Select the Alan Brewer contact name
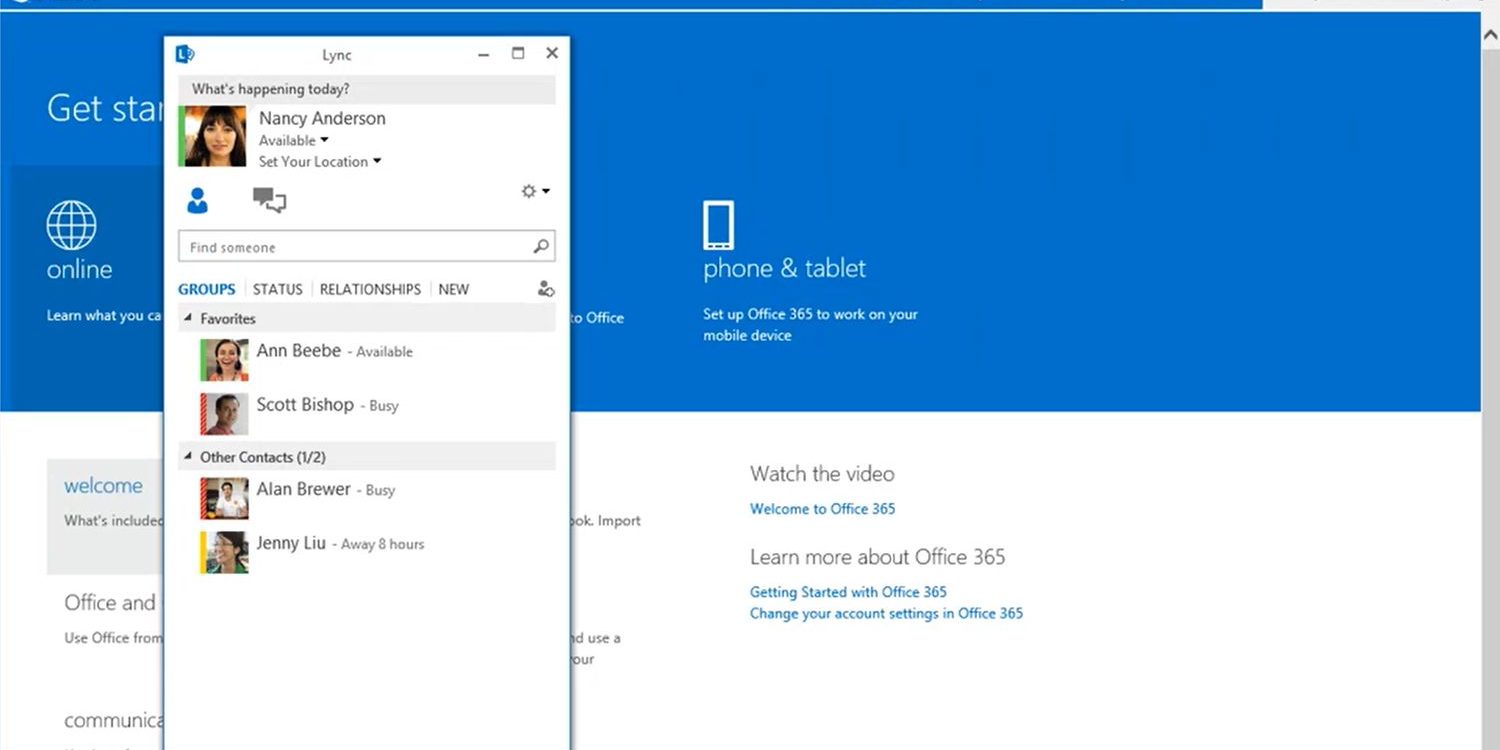The width and height of the screenshot is (1500, 750). coord(303,489)
